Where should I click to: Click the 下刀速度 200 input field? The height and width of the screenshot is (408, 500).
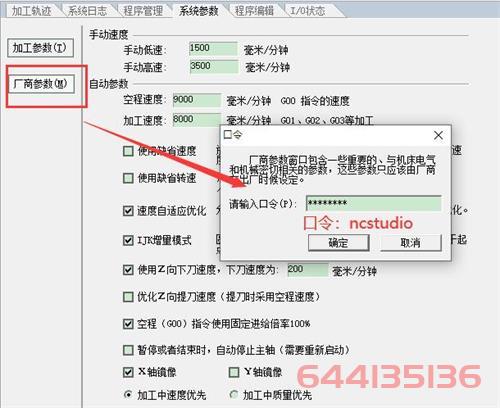click(308, 270)
